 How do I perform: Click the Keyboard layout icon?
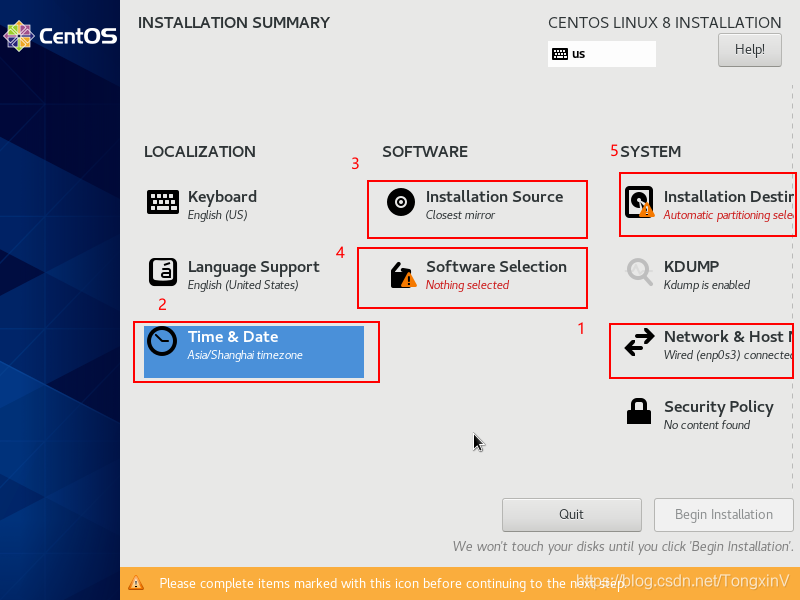coord(163,202)
